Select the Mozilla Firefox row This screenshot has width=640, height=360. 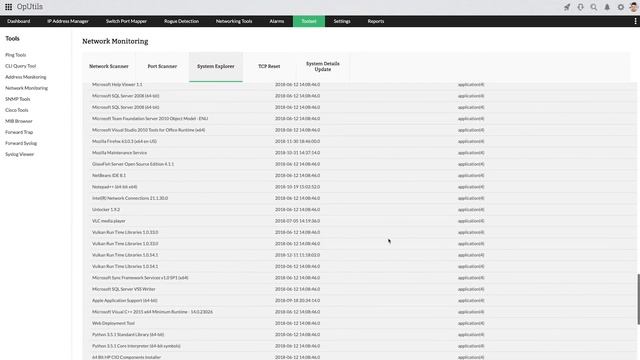tap(360, 141)
